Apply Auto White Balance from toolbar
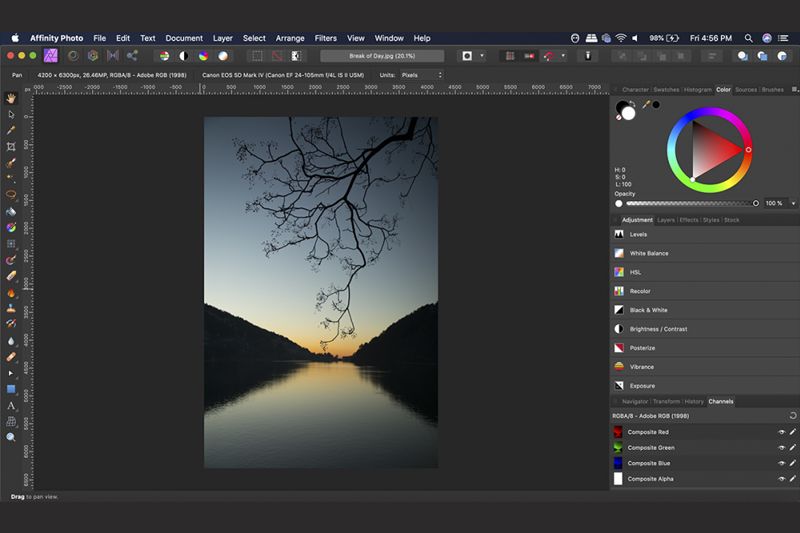This screenshot has height=533, width=800. [x=223, y=56]
